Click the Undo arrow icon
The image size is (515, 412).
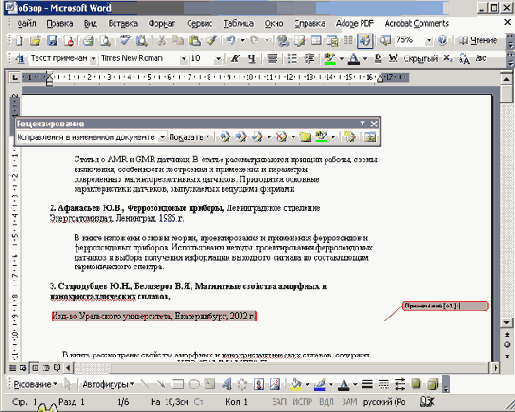point(231,41)
